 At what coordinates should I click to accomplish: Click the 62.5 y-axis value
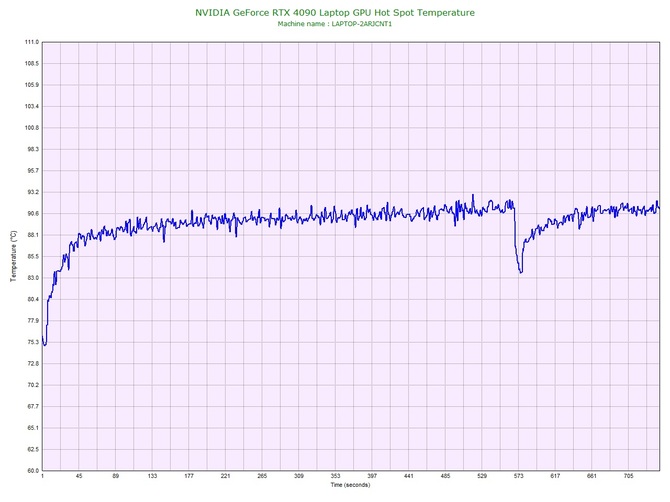pyautogui.click(x=33, y=449)
